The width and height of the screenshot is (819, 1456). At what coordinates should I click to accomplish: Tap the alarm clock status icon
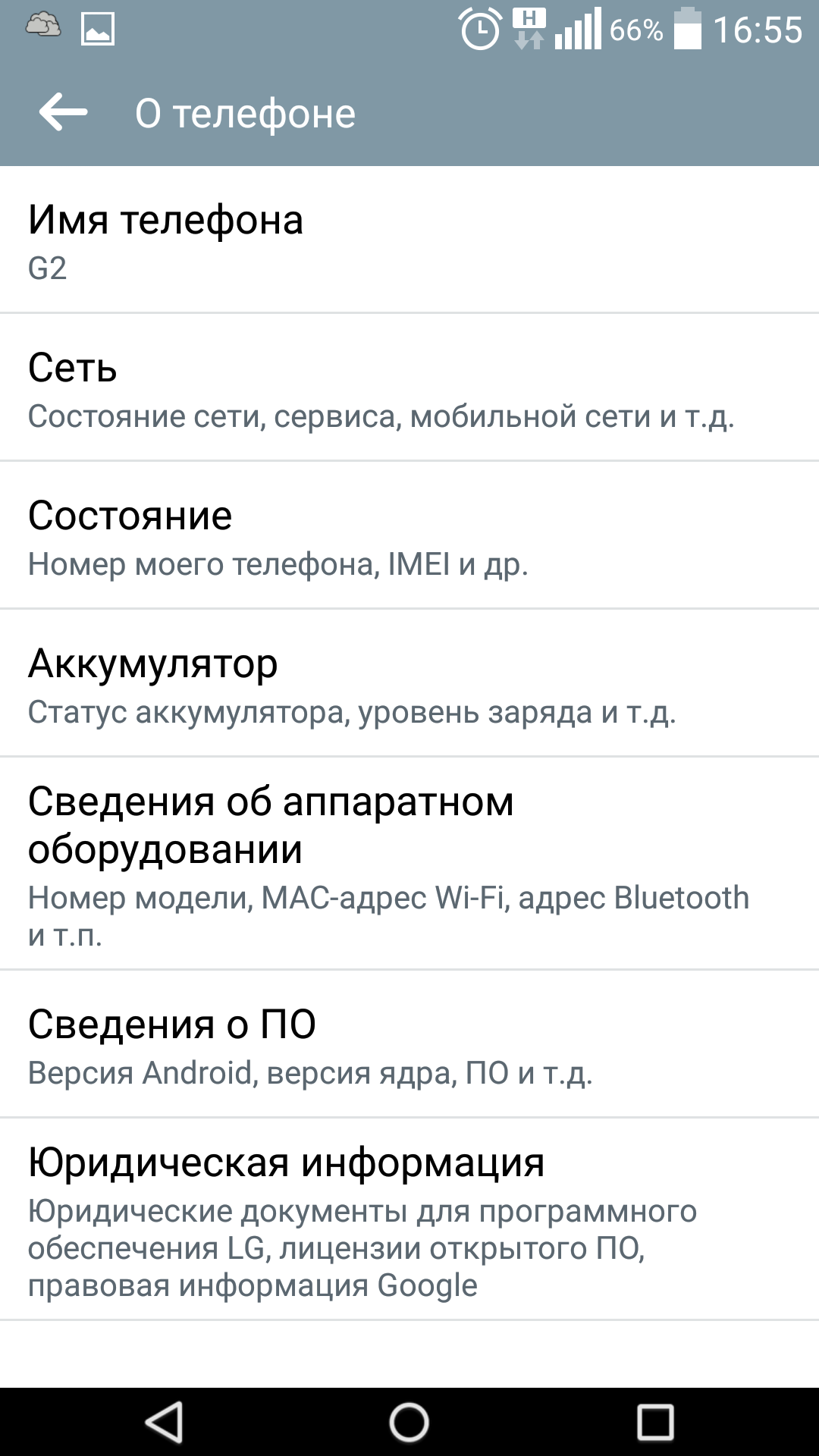coord(480,30)
